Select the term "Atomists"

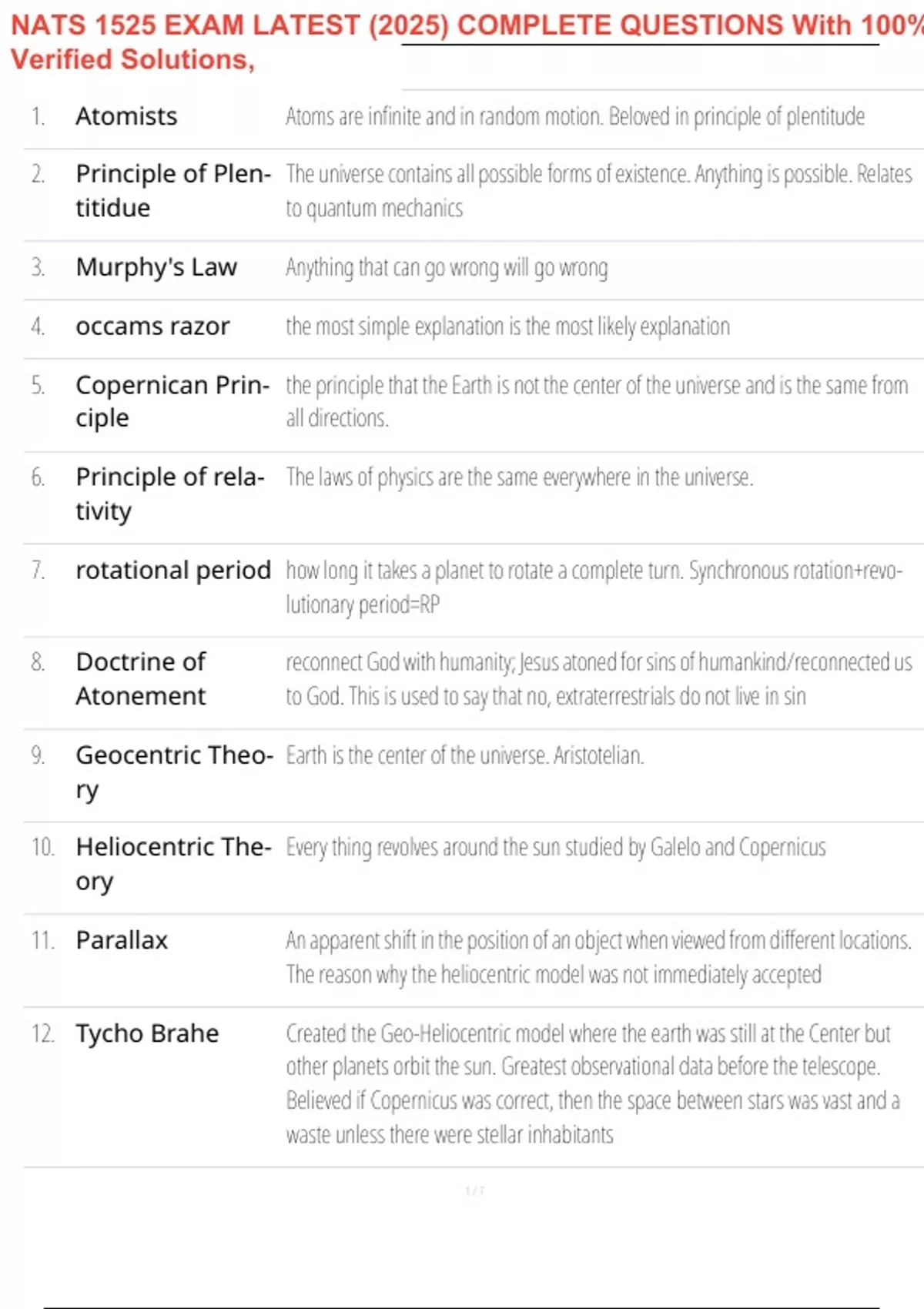coord(126,116)
